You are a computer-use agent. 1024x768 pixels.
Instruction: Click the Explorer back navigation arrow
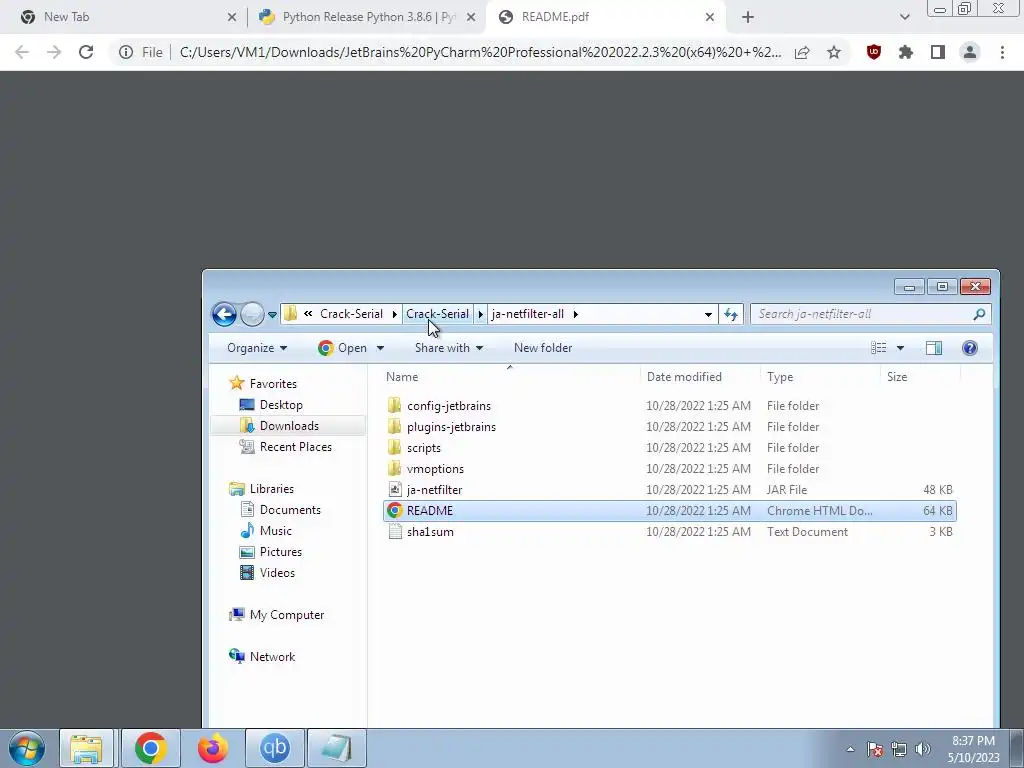tap(224, 314)
